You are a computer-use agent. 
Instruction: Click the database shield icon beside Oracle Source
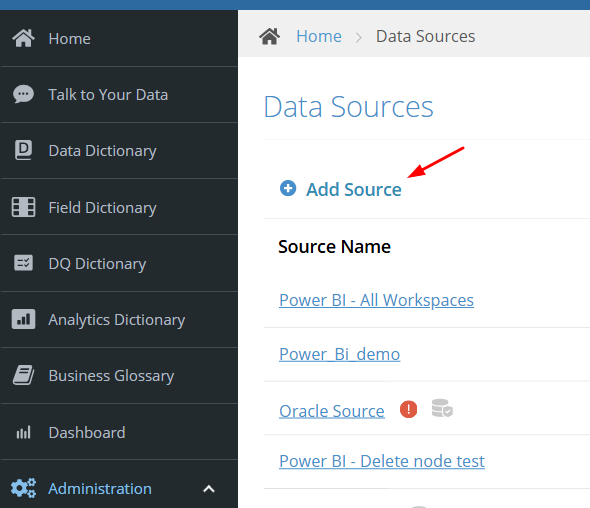(x=442, y=409)
